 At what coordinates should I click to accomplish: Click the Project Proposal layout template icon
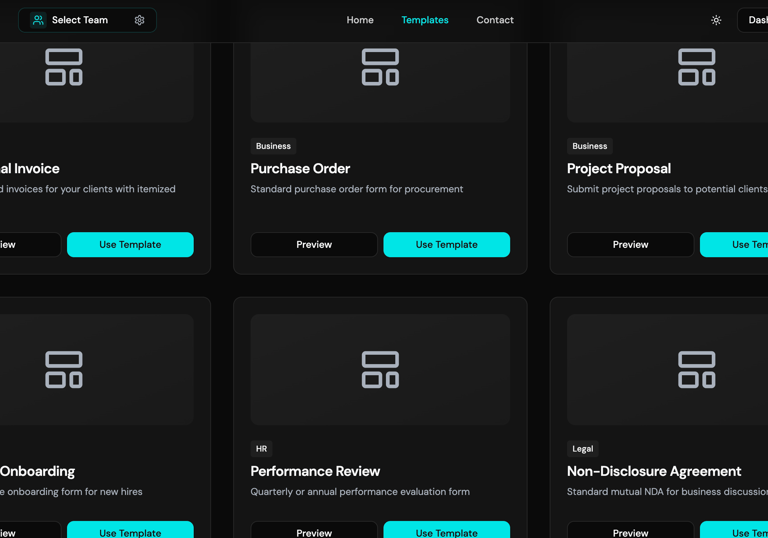click(696, 67)
